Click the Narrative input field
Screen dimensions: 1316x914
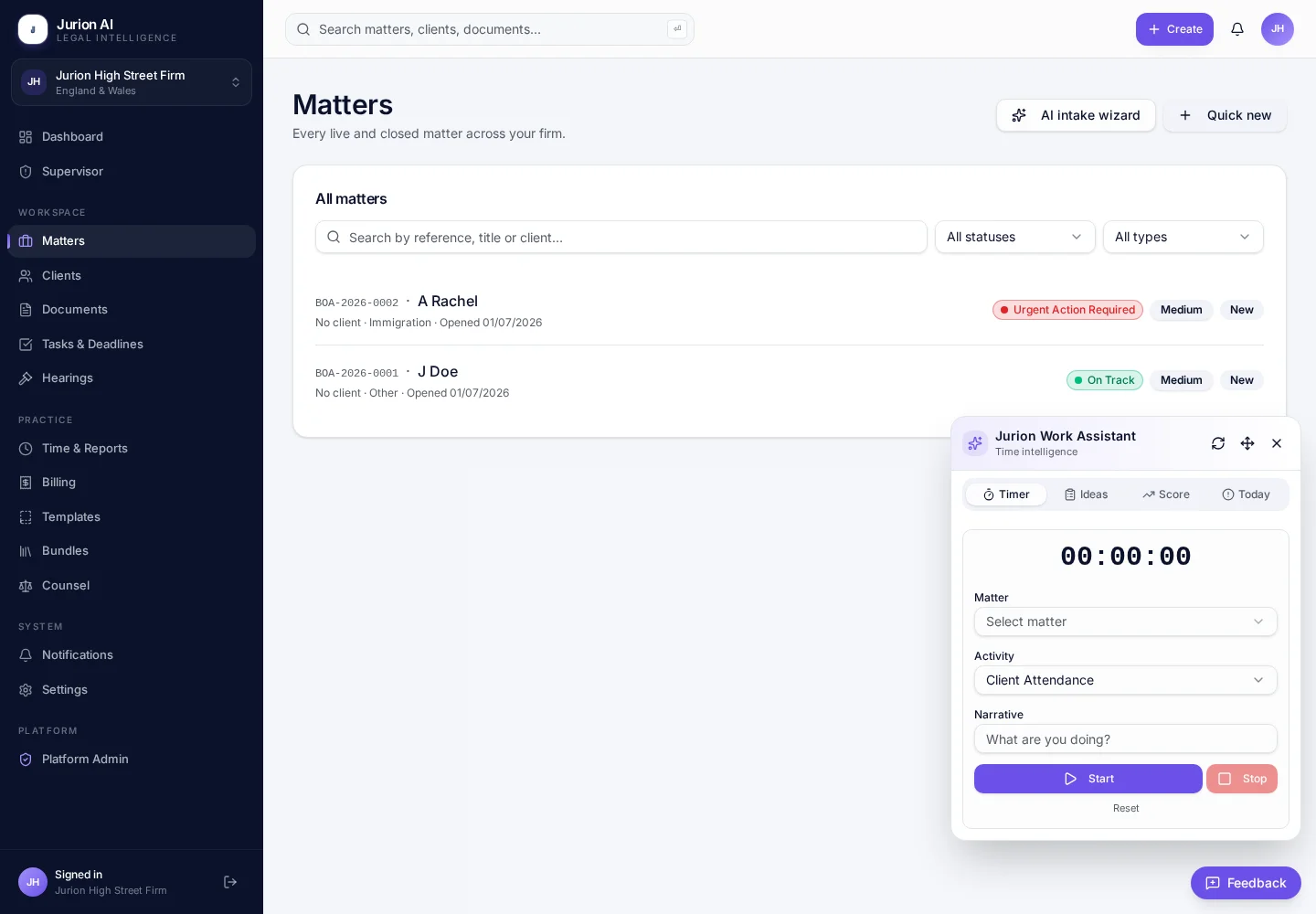tap(1126, 739)
